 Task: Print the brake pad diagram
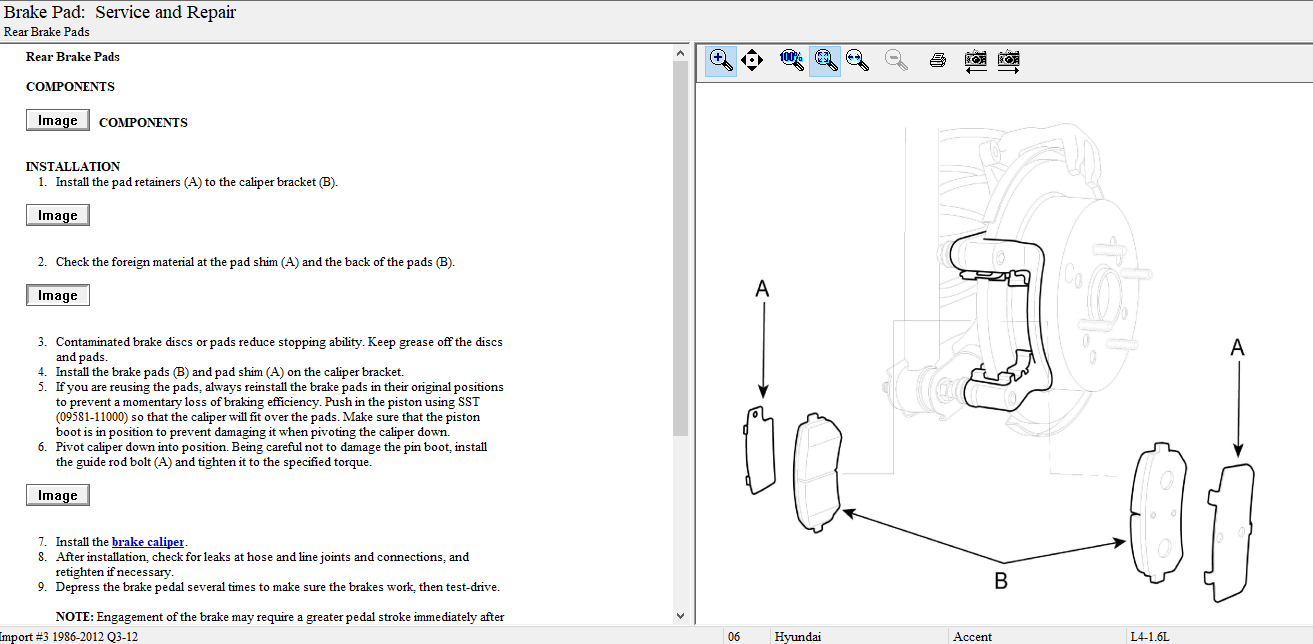[x=937, y=60]
